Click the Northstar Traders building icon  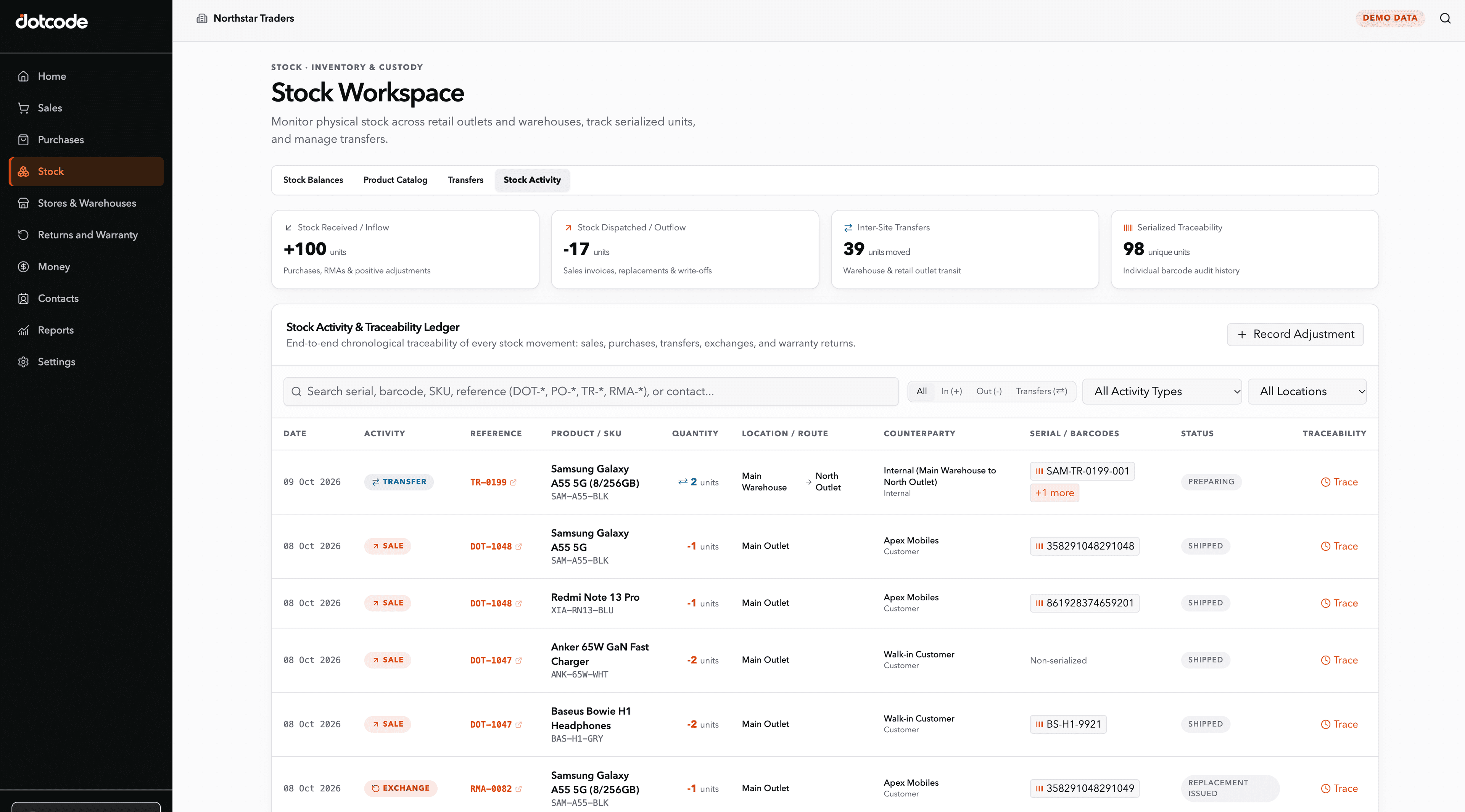click(202, 18)
